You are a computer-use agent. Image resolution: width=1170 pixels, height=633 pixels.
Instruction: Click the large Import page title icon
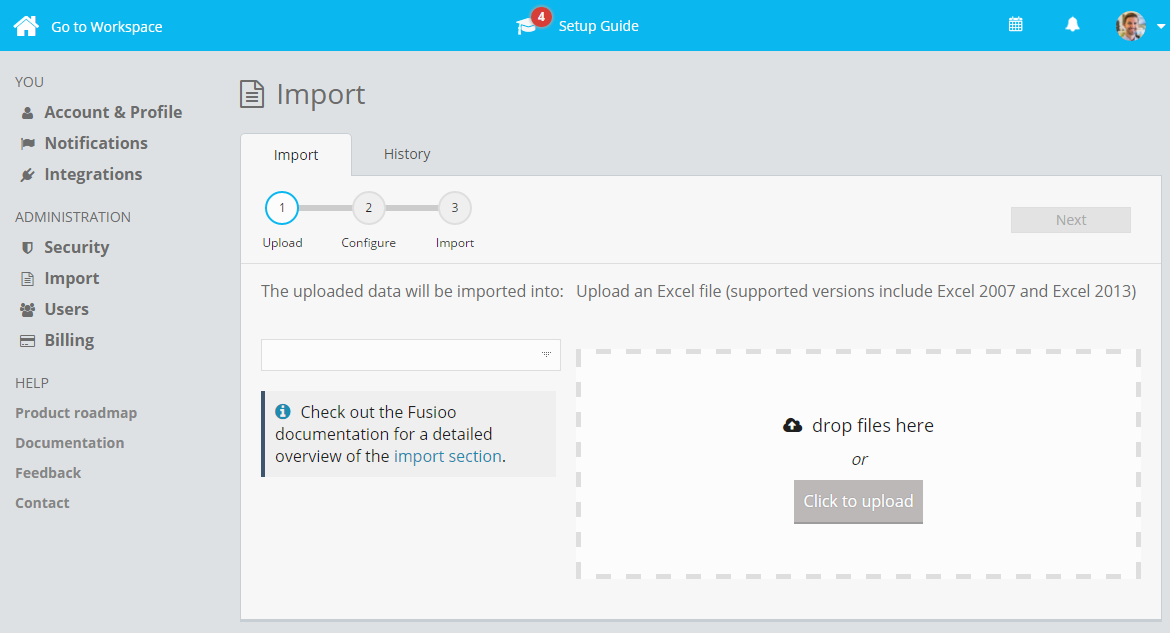[252, 95]
